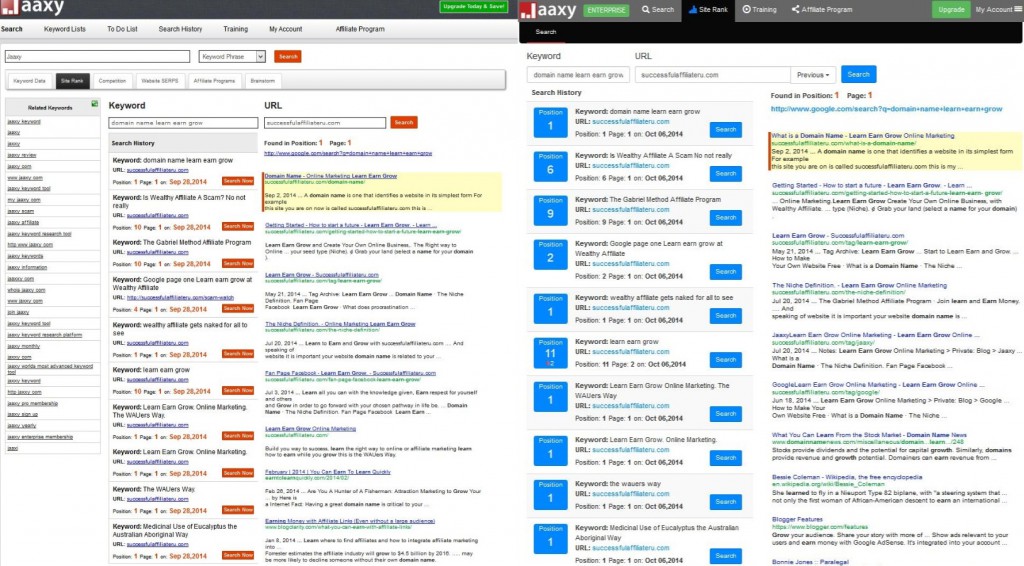Open Training in the left window navigation
The width and height of the screenshot is (1024, 566).
pos(235,29)
